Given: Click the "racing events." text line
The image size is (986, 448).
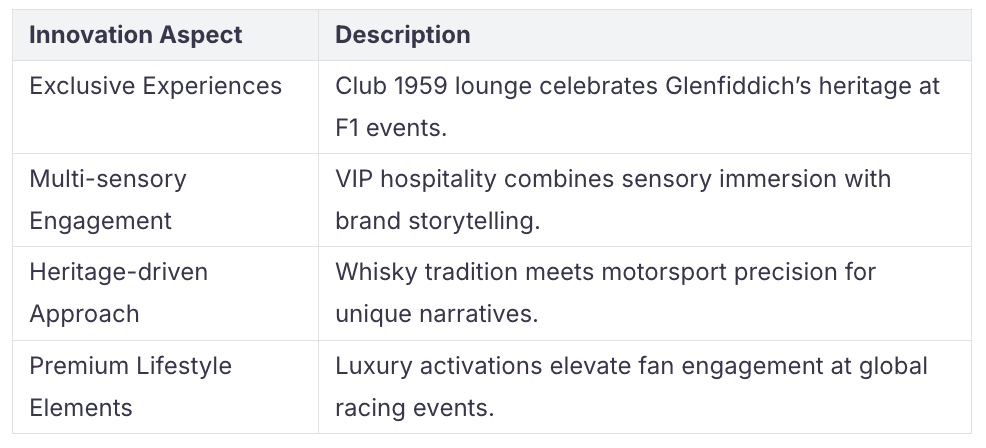Looking at the screenshot, I should [414, 407].
